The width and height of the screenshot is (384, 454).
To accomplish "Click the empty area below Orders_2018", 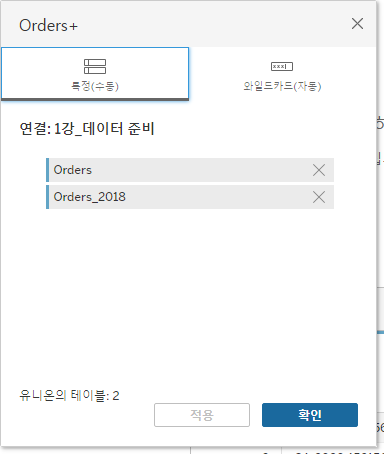I will pyautogui.click(x=190, y=293).
